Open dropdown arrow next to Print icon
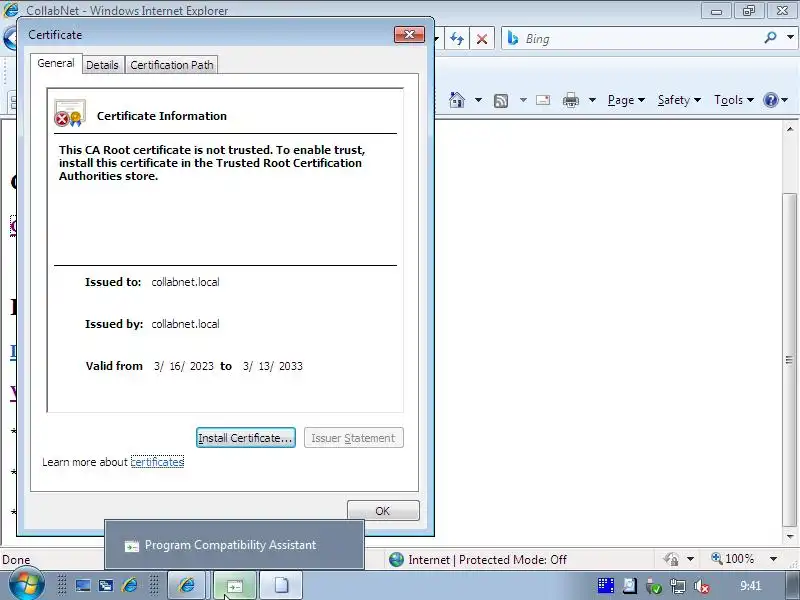The height and width of the screenshot is (600, 800). pyautogui.click(x=592, y=100)
